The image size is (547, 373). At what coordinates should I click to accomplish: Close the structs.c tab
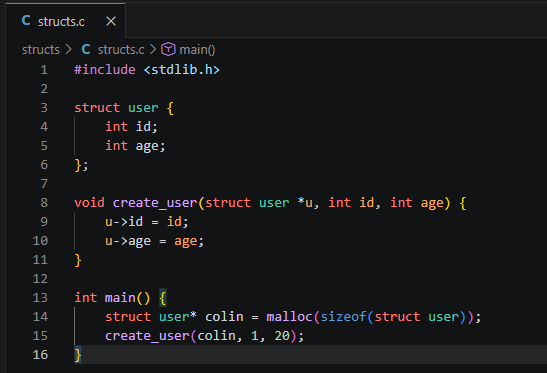(111, 21)
